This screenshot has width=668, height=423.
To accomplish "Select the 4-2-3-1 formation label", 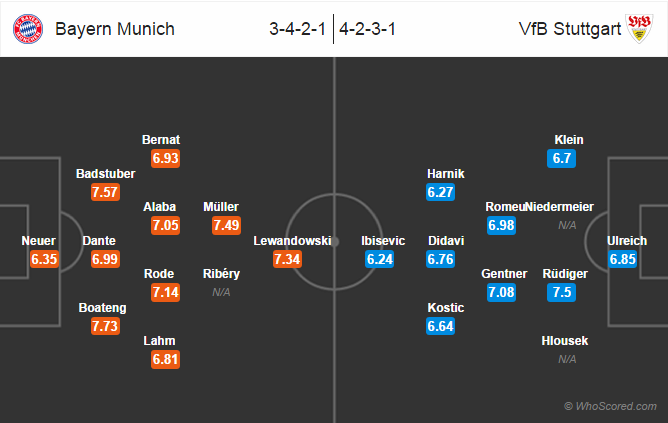I will [368, 29].
